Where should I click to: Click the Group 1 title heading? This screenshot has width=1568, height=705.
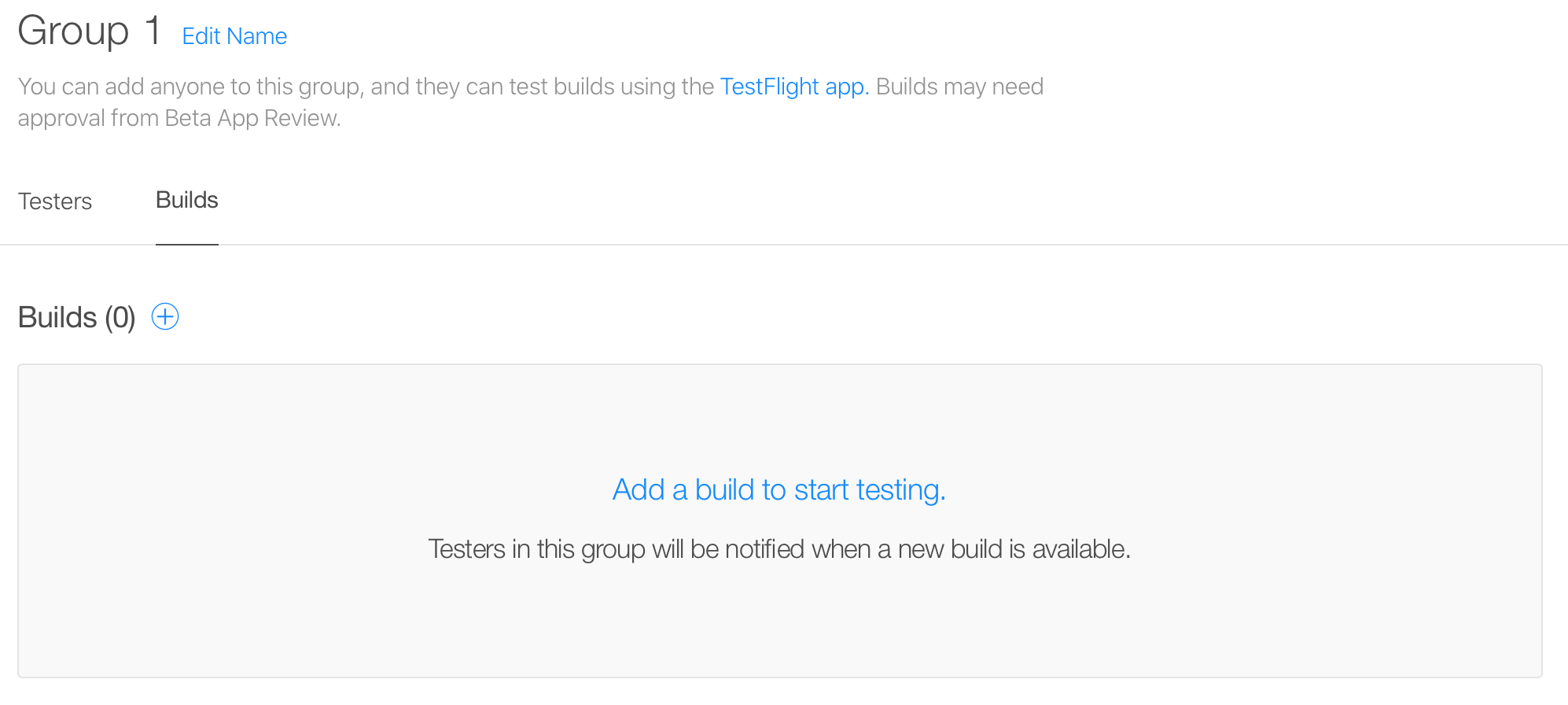pyautogui.click(x=90, y=31)
